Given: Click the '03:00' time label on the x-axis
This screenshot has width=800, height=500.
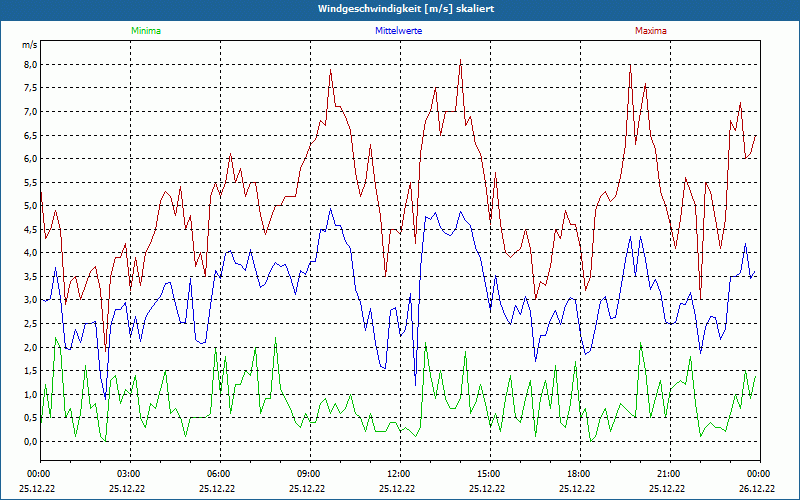Looking at the screenshot, I should point(129,474).
